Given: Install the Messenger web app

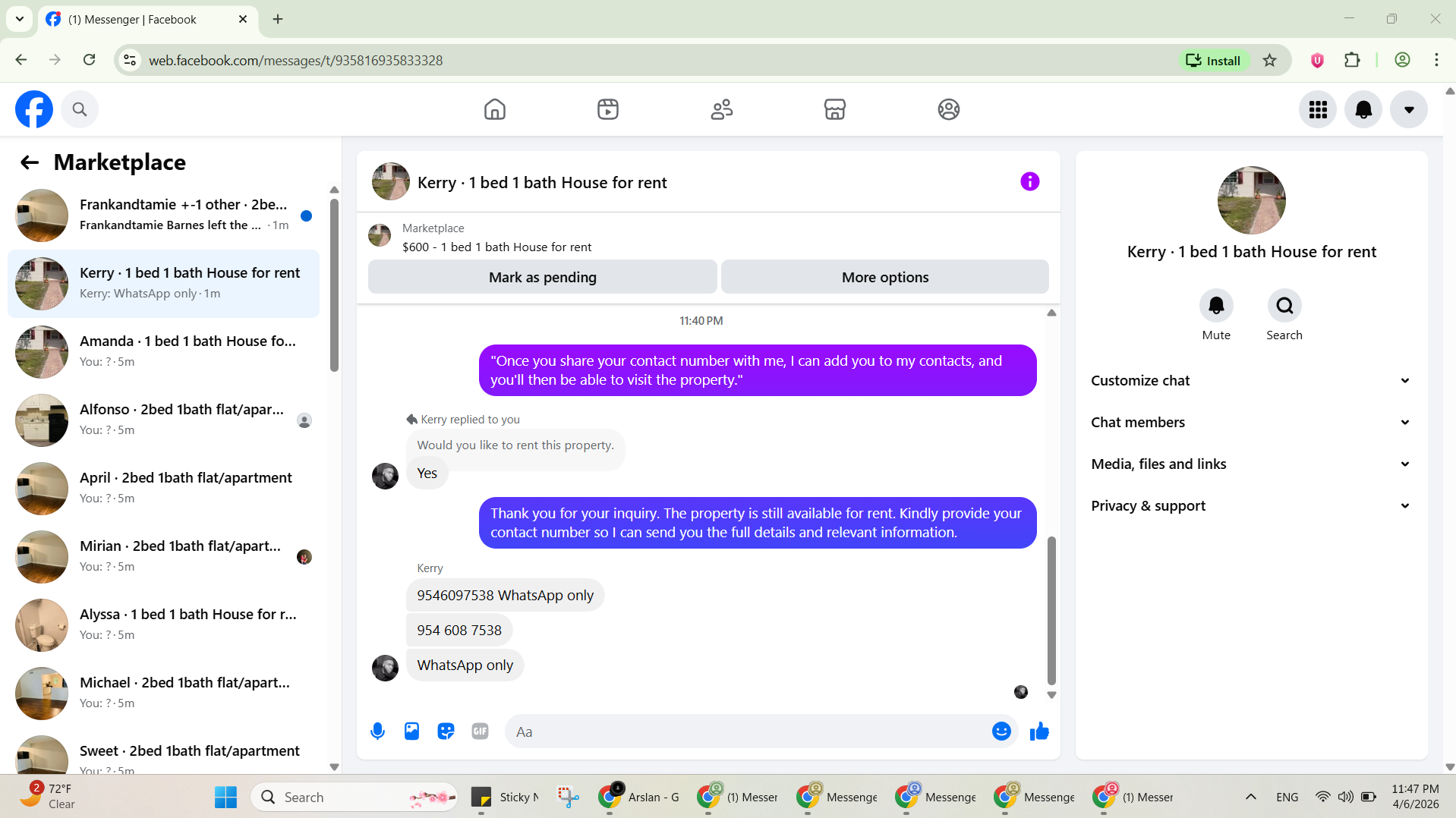Looking at the screenshot, I should pos(1213,61).
